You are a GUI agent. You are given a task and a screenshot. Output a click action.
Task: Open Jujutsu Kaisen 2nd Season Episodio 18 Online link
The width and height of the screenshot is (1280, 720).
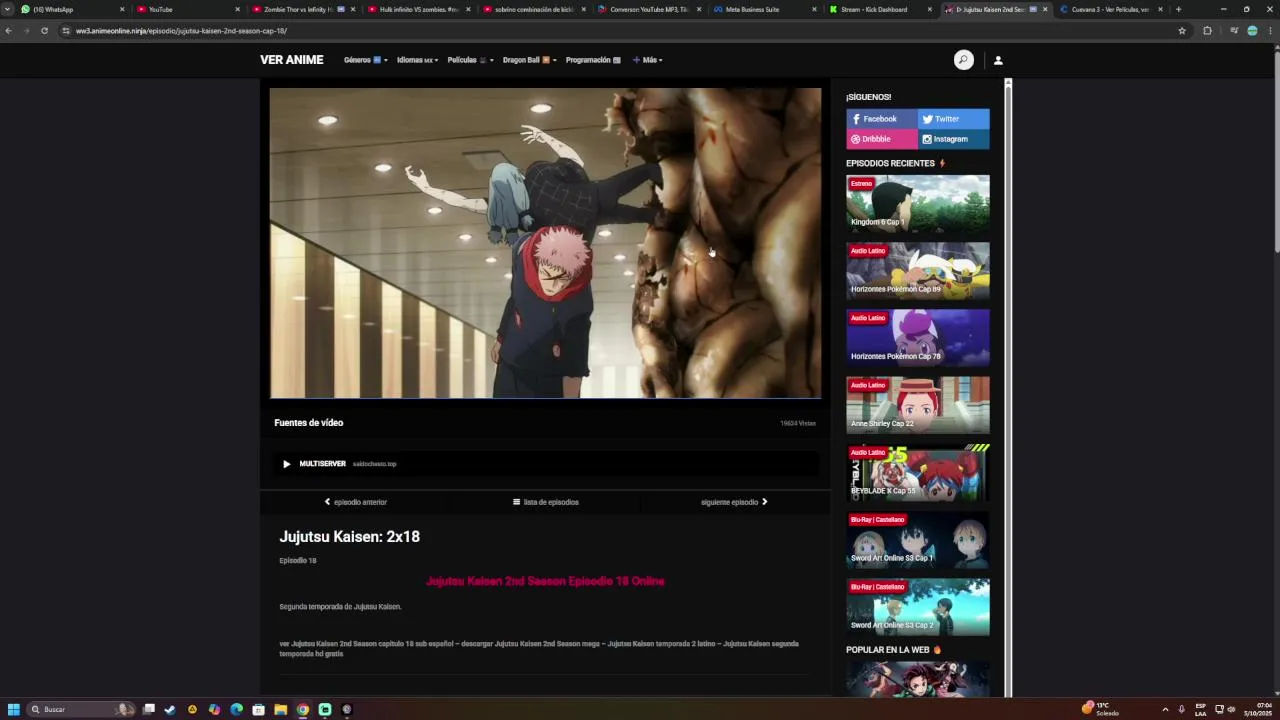point(545,581)
